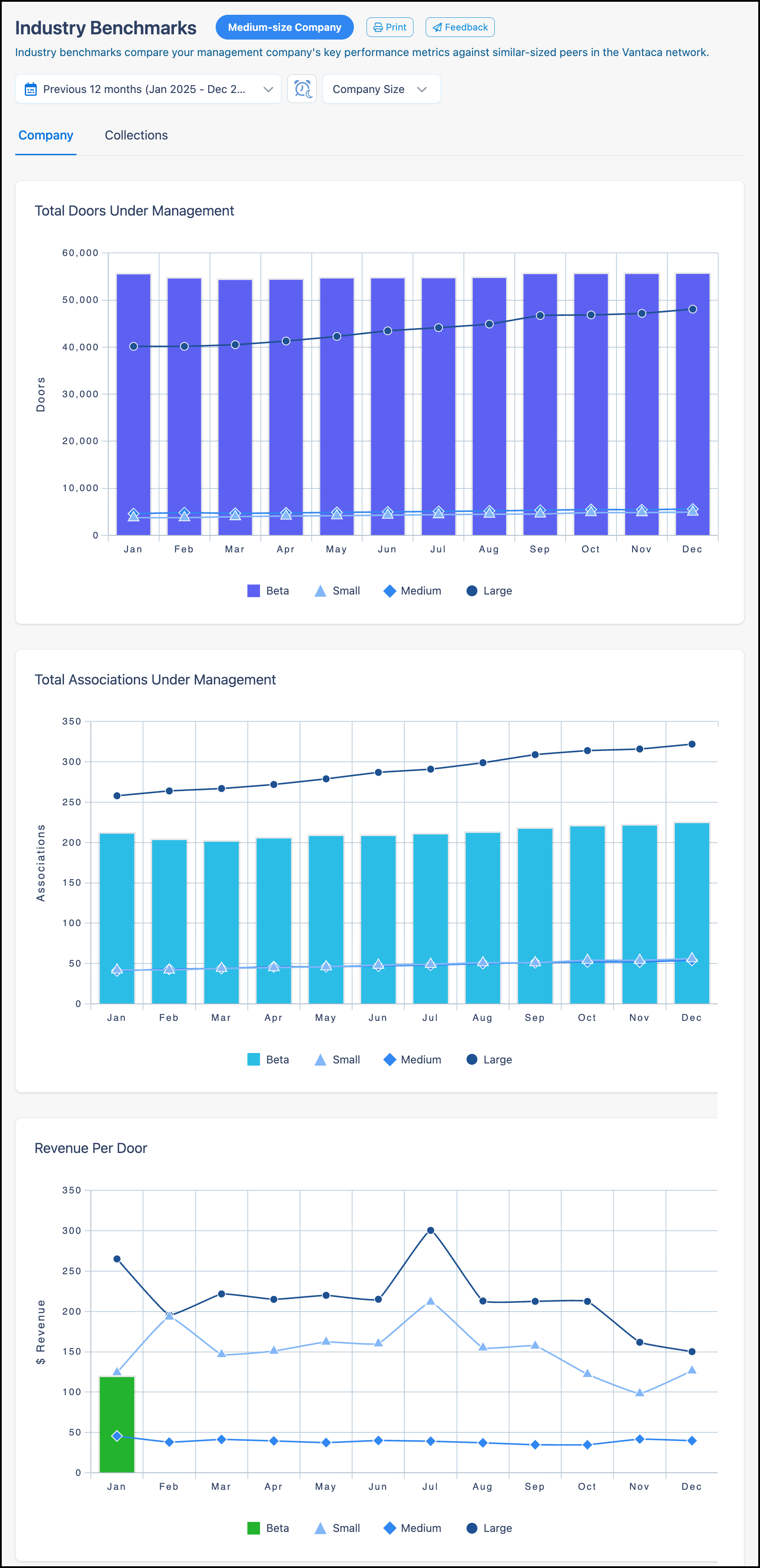Select the Company tab
Image resolution: width=760 pixels, height=1568 pixels.
coord(46,135)
